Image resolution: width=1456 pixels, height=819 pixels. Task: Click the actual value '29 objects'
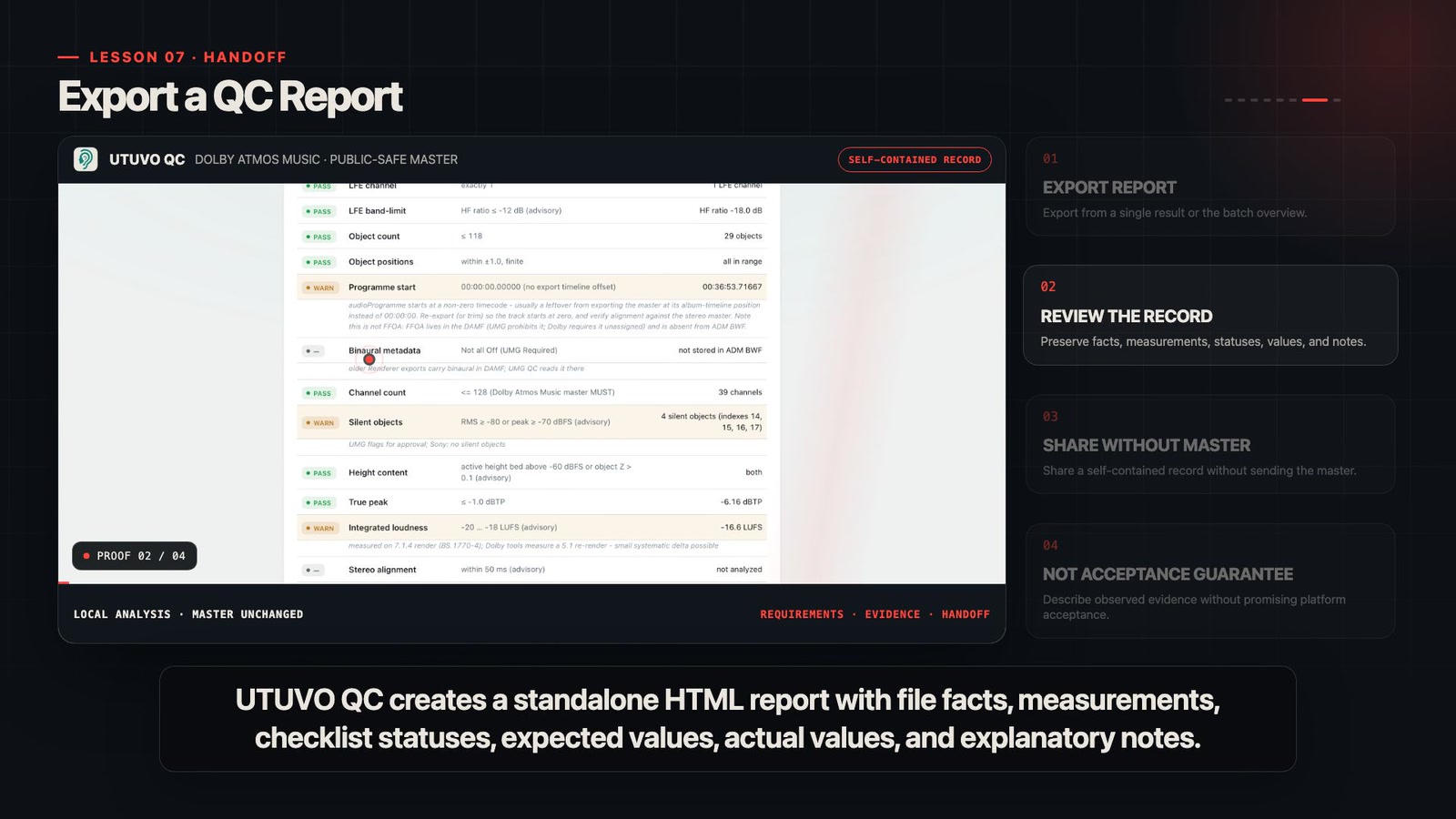coord(743,237)
